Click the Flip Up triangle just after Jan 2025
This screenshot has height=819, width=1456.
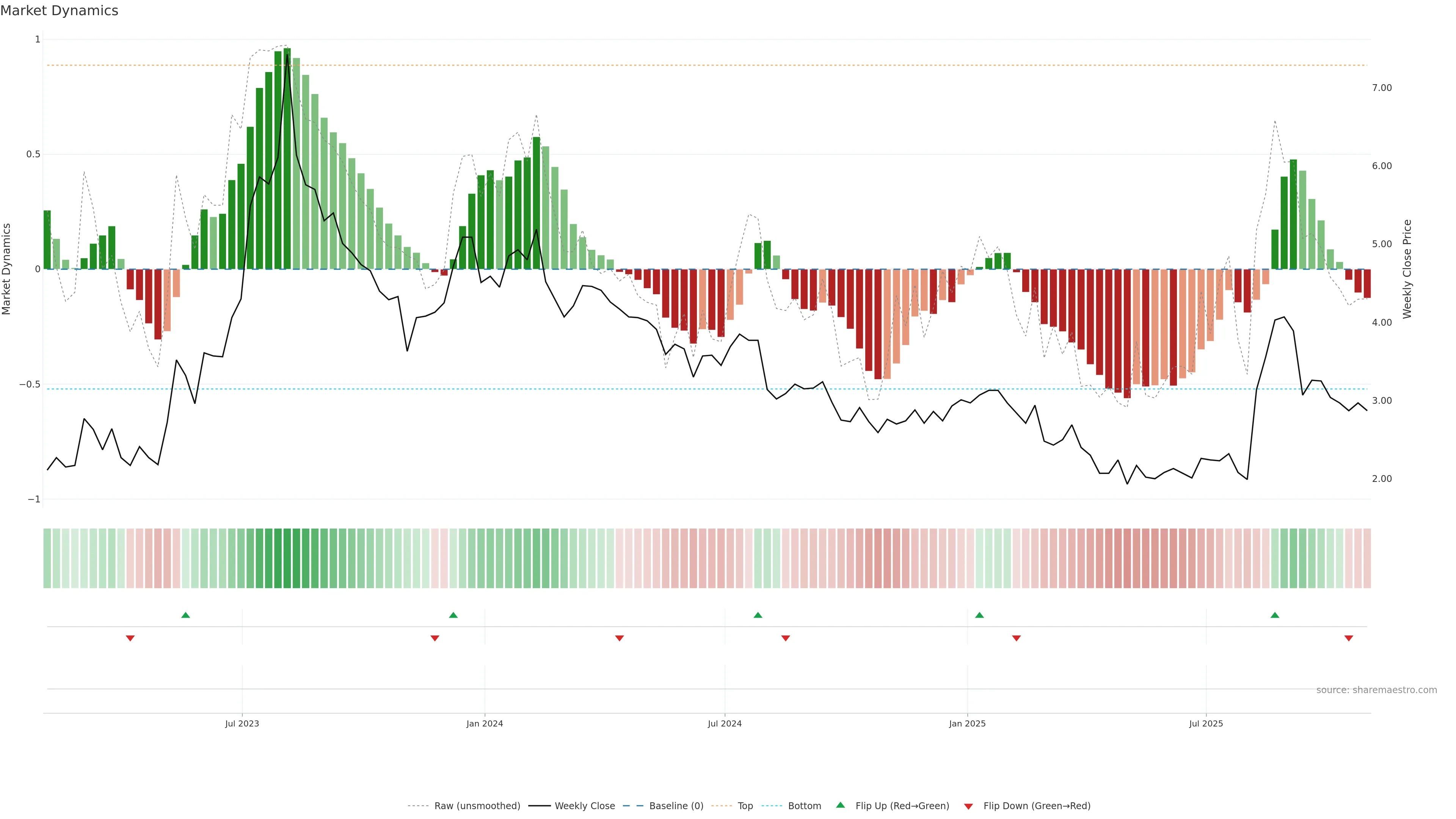tap(979, 615)
